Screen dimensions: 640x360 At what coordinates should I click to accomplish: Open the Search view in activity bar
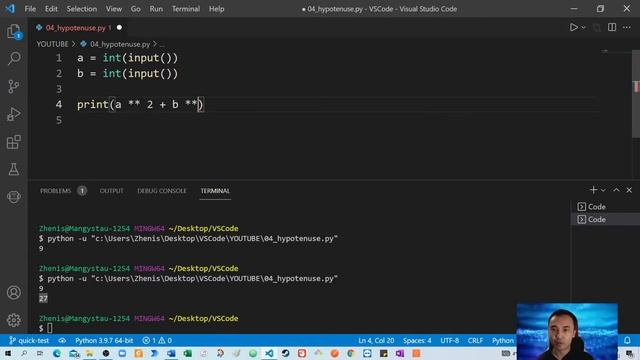[13, 59]
